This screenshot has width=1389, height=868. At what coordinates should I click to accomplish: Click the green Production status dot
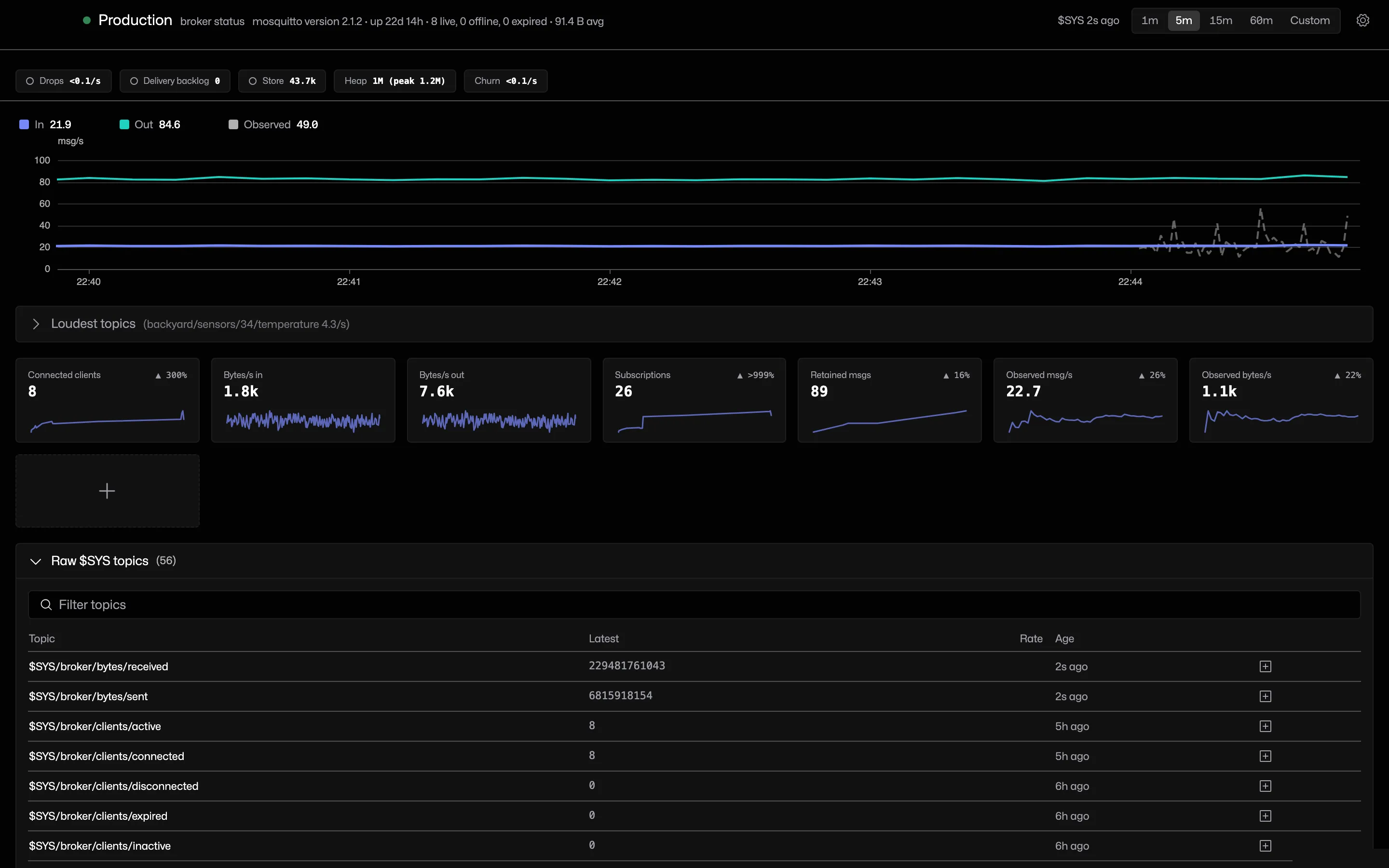pos(87,20)
